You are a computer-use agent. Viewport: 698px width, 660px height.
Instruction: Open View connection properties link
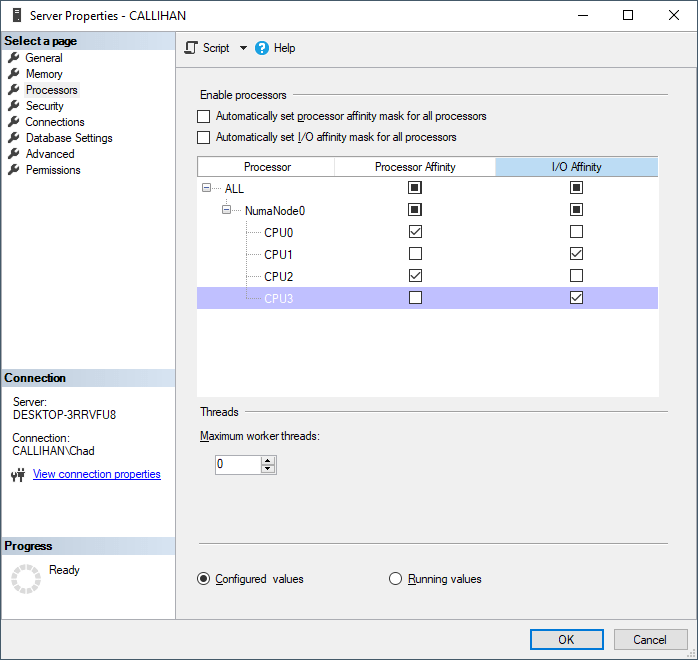[97, 474]
